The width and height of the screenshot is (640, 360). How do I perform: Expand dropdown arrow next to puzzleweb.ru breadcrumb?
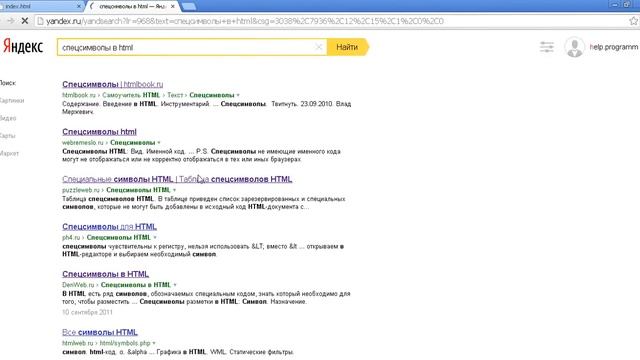click(x=174, y=190)
